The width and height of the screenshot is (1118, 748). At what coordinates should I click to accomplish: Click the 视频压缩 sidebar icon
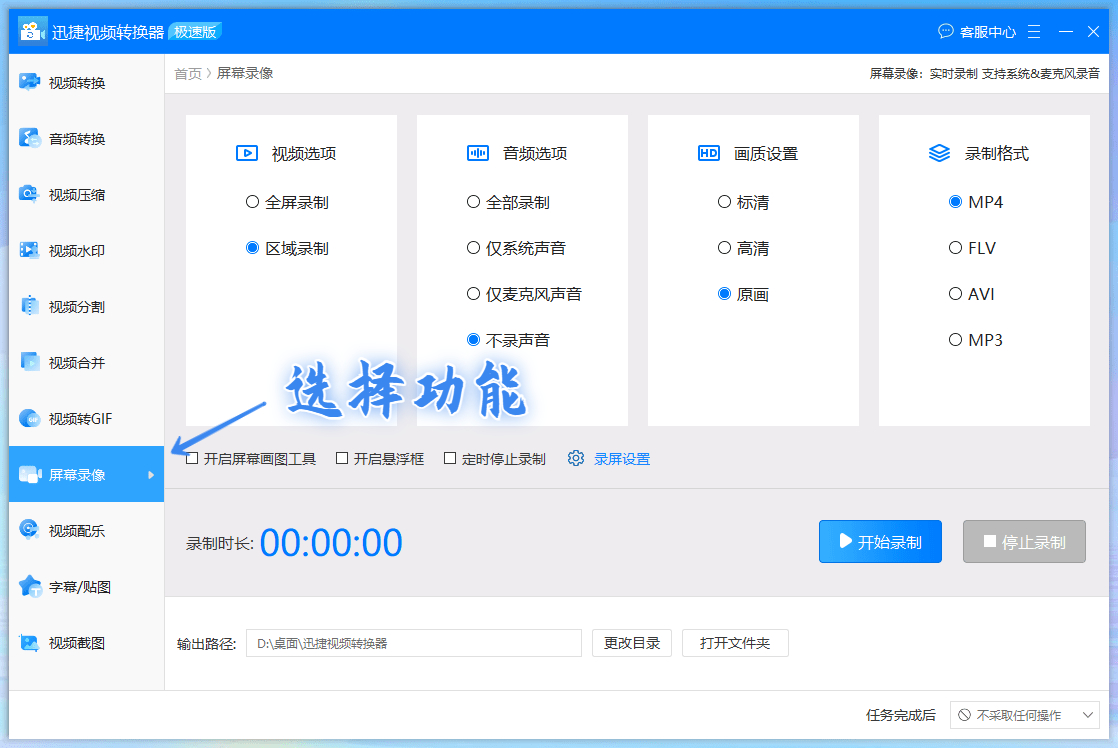[x=29, y=194]
